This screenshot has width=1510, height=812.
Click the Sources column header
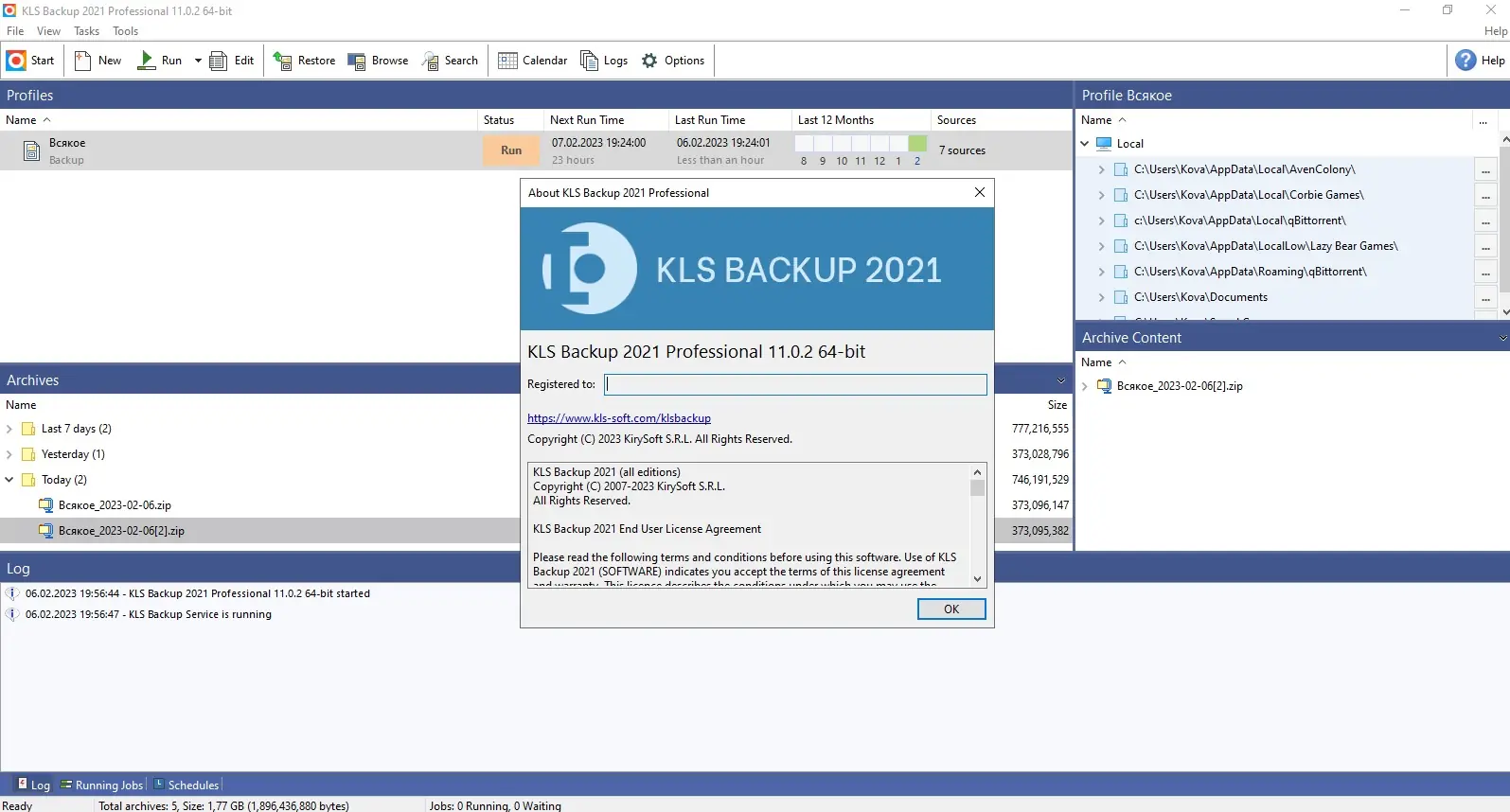coord(1002,120)
